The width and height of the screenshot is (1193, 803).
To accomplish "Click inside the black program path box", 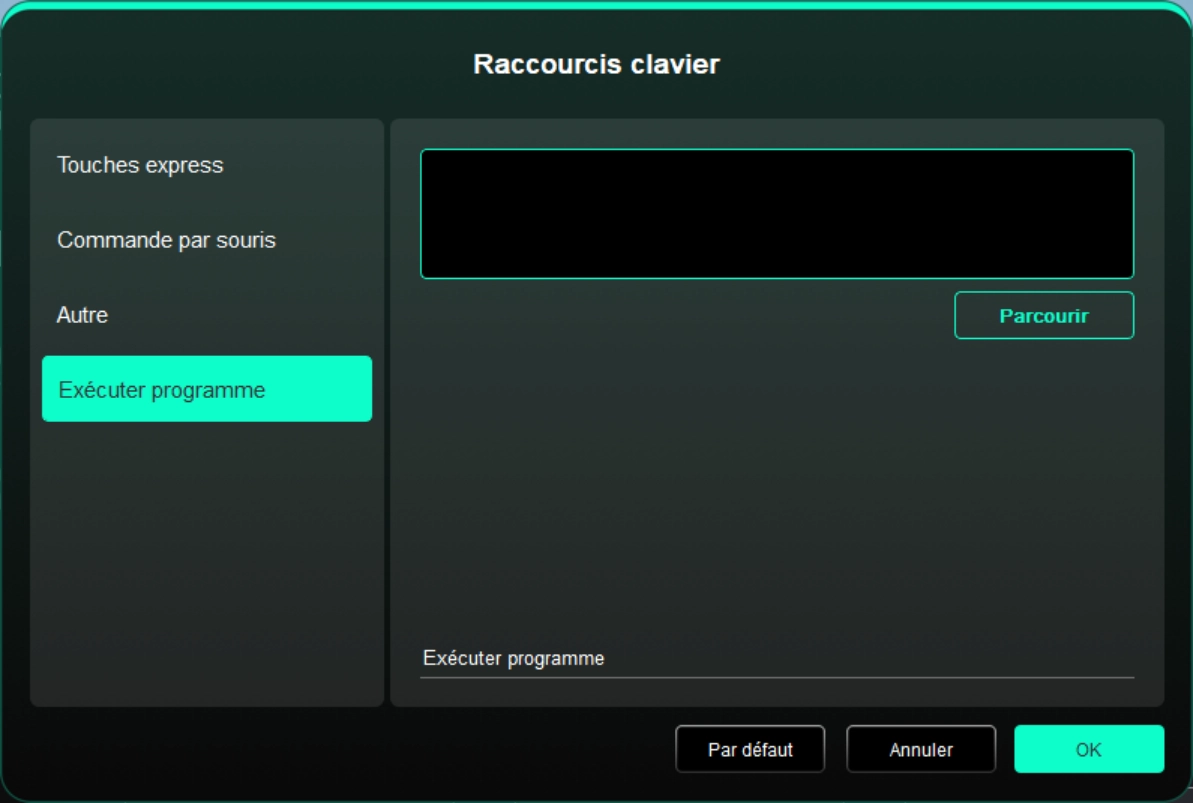I will click(x=776, y=213).
